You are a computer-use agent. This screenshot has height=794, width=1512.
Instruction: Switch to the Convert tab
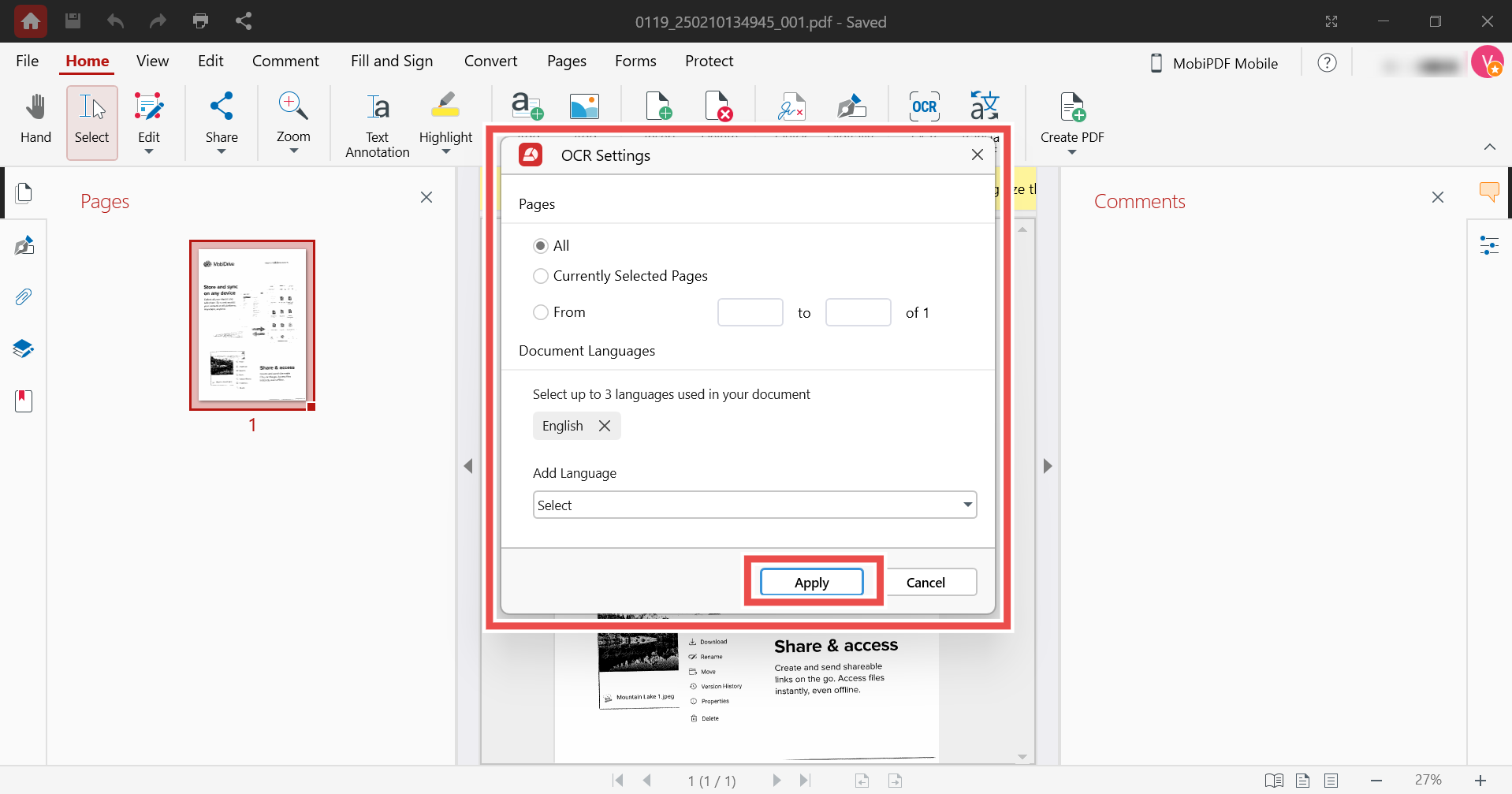(490, 61)
